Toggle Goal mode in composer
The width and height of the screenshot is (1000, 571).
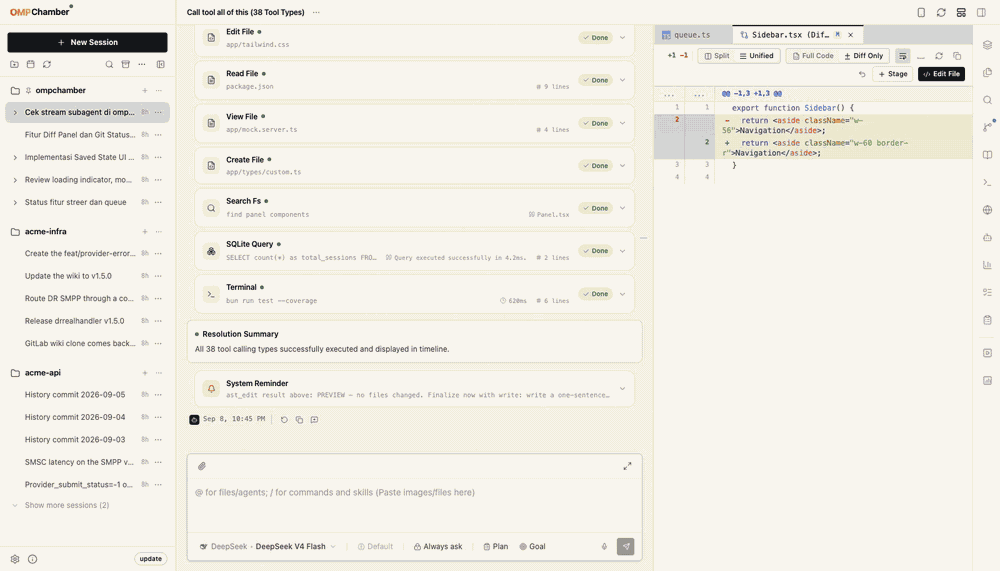[x=533, y=547]
